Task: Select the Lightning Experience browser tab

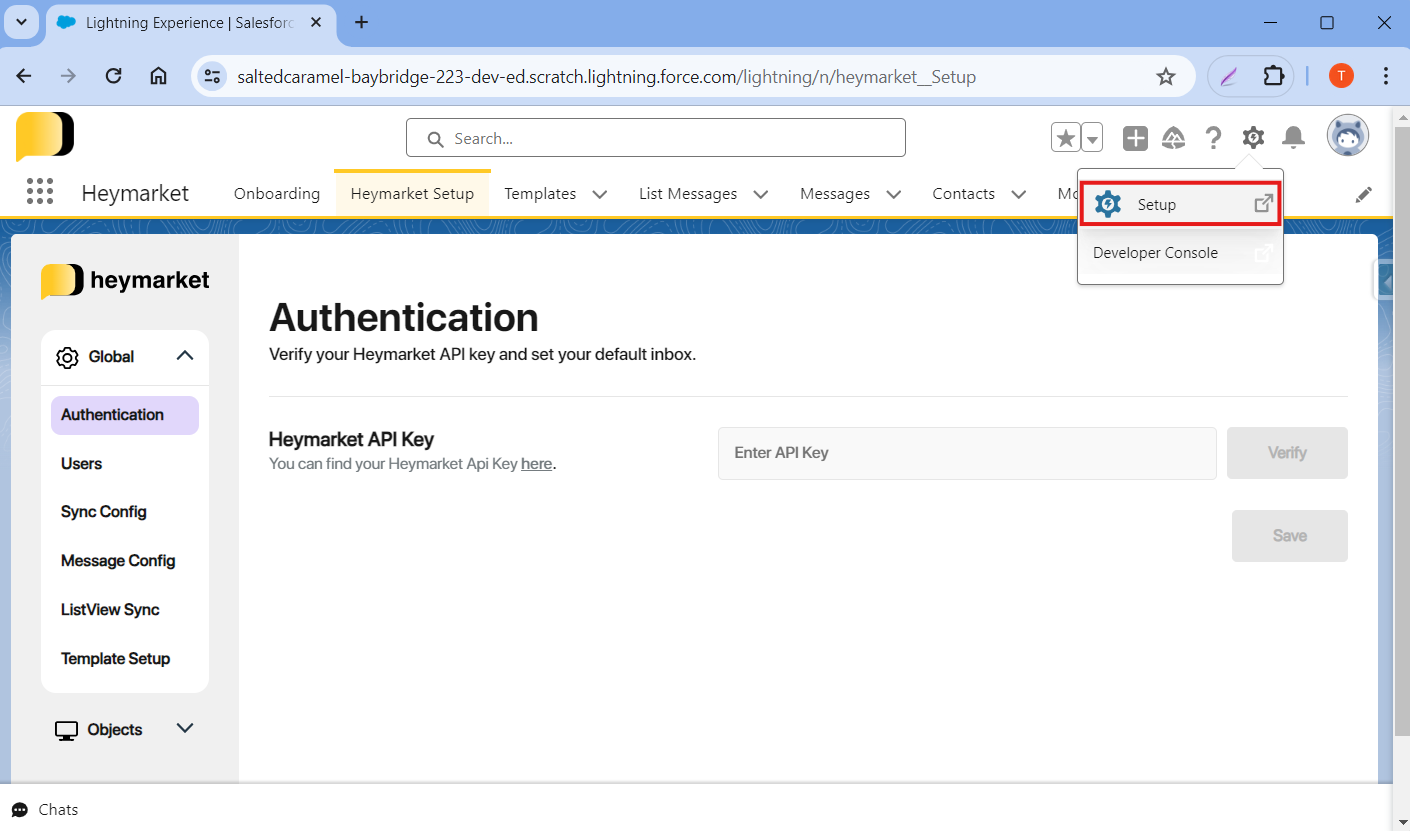Action: coord(190,22)
